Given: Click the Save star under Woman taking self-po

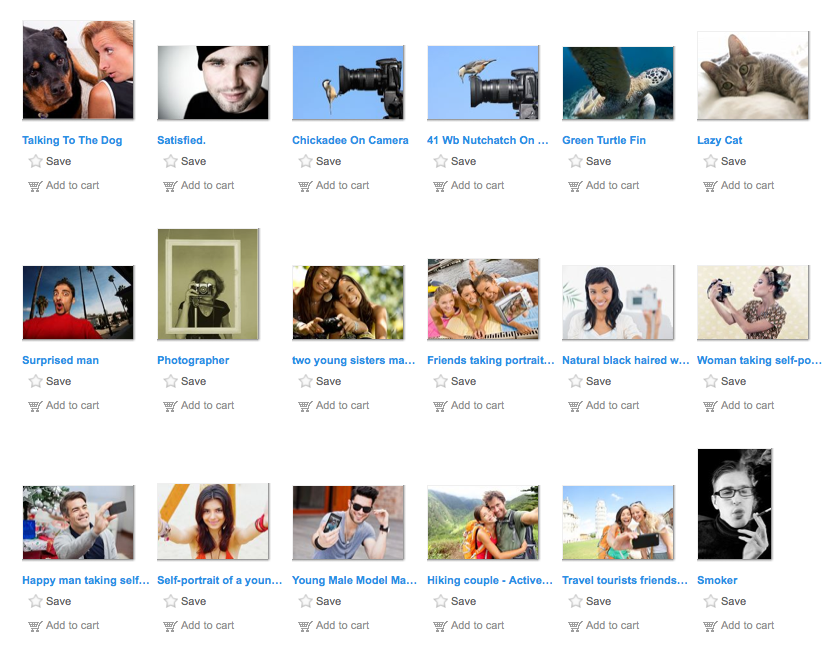Looking at the screenshot, I should [710, 381].
